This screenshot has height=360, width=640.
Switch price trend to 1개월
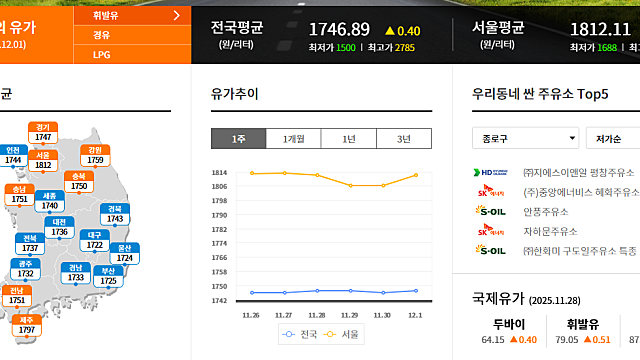[x=293, y=139]
